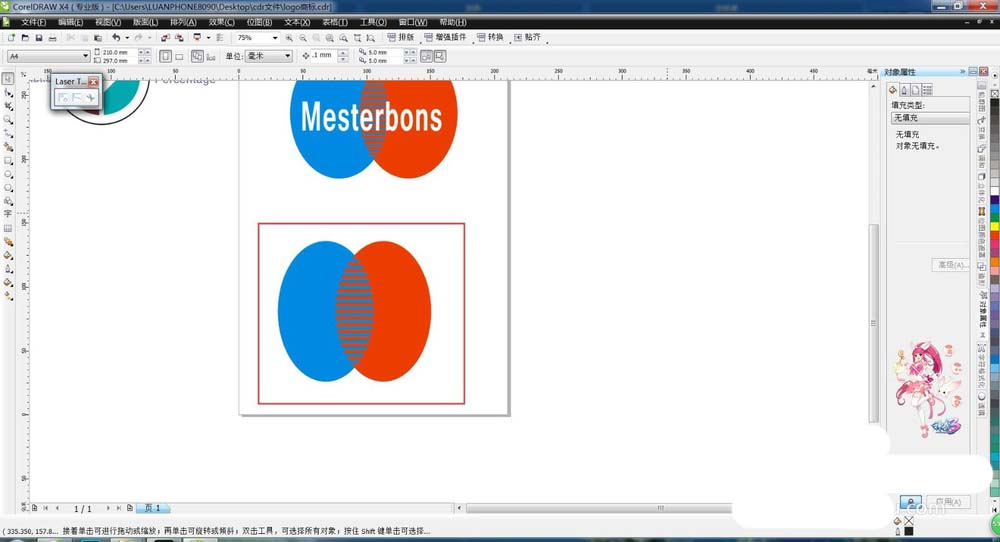
Task: Click the 高级(A)... button
Action: point(950,265)
